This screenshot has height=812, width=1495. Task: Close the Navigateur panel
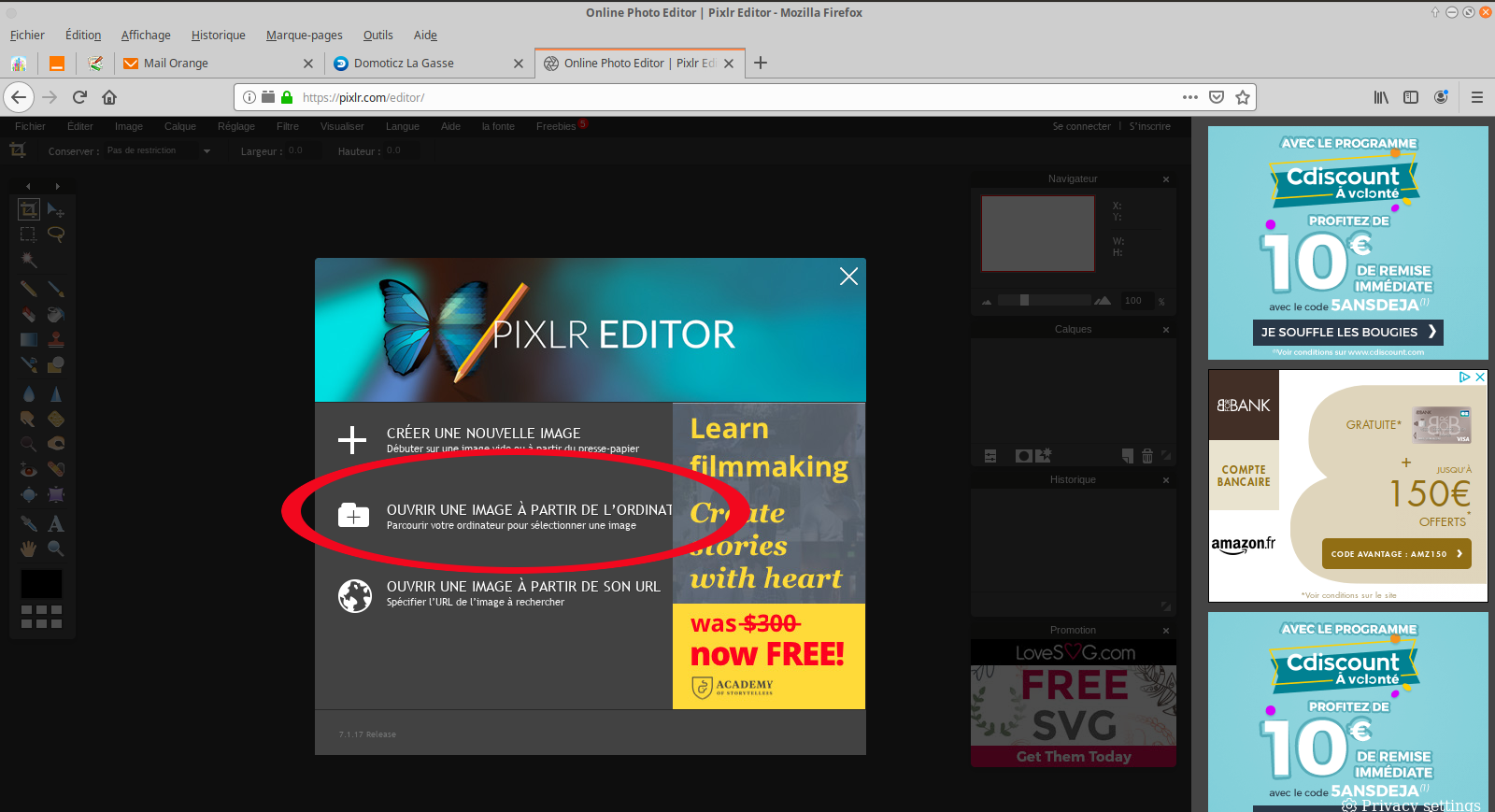point(1166,179)
